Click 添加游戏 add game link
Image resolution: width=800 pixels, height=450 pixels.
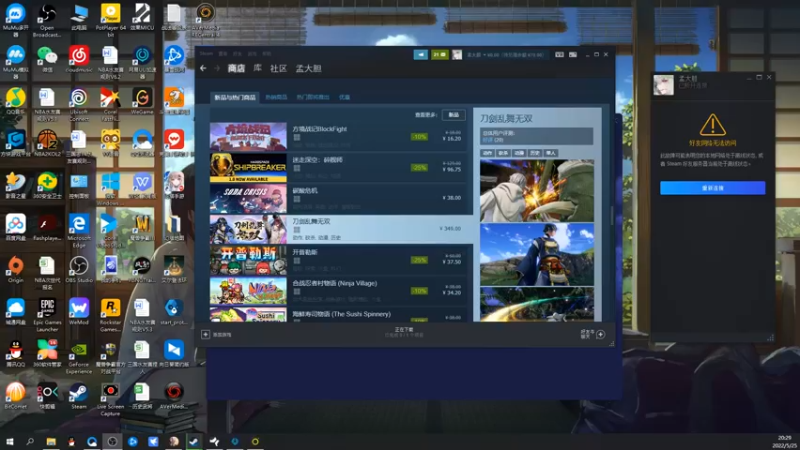click(x=222, y=335)
